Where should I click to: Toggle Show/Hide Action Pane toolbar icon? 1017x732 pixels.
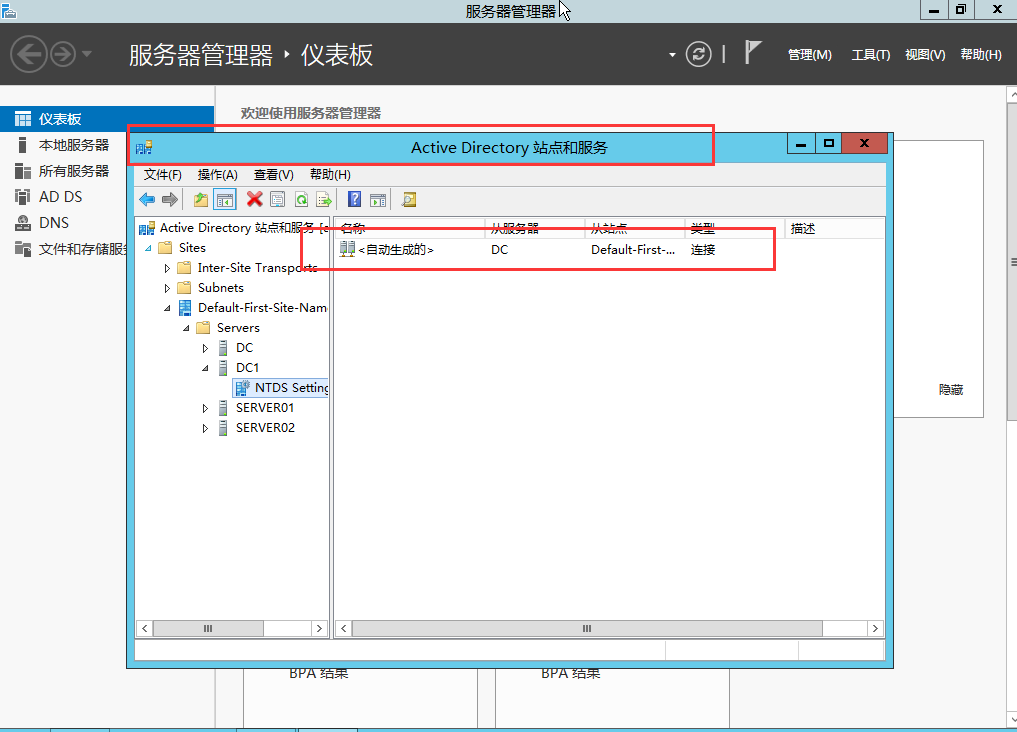point(378,200)
